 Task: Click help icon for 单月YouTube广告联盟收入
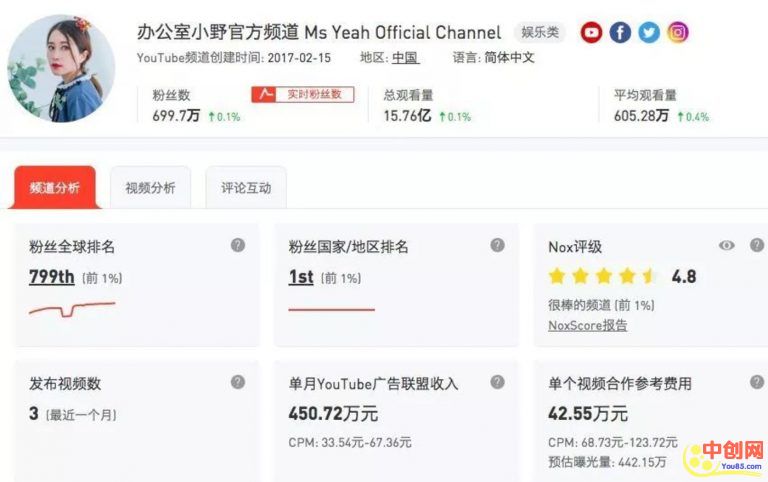[x=497, y=382]
